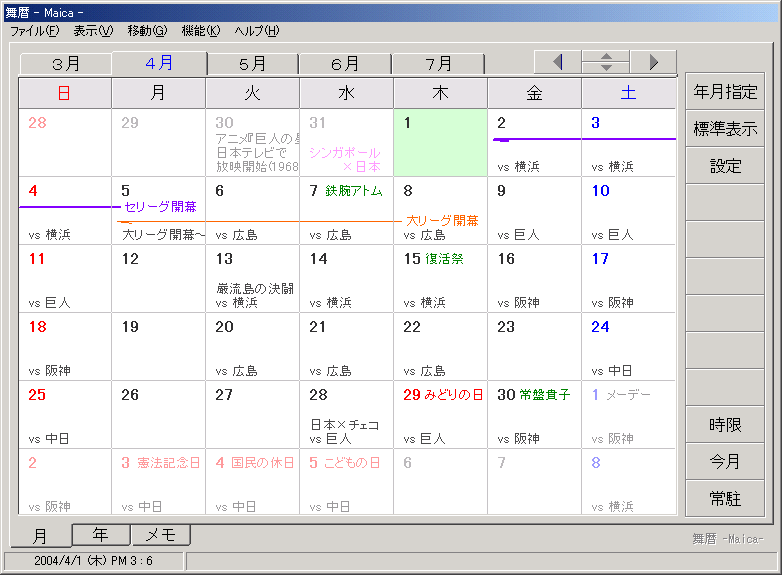The height and width of the screenshot is (575, 782).
Task: Open the ファイル(F) menu
Action: tap(34, 31)
